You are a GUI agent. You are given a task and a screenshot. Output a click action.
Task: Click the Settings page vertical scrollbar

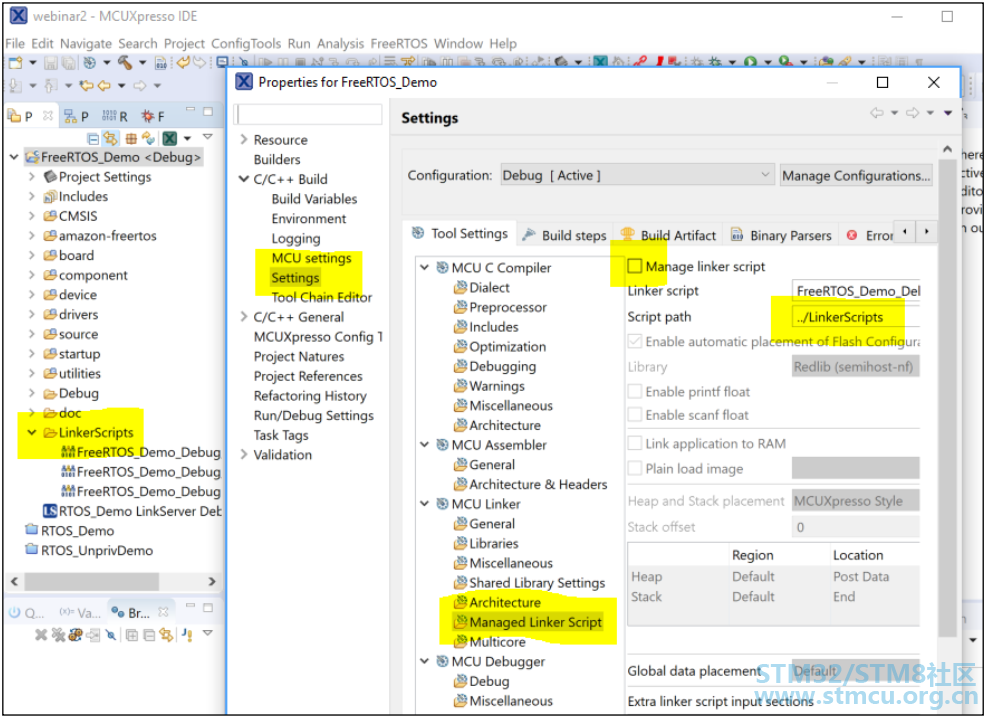pyautogui.click(x=947, y=398)
